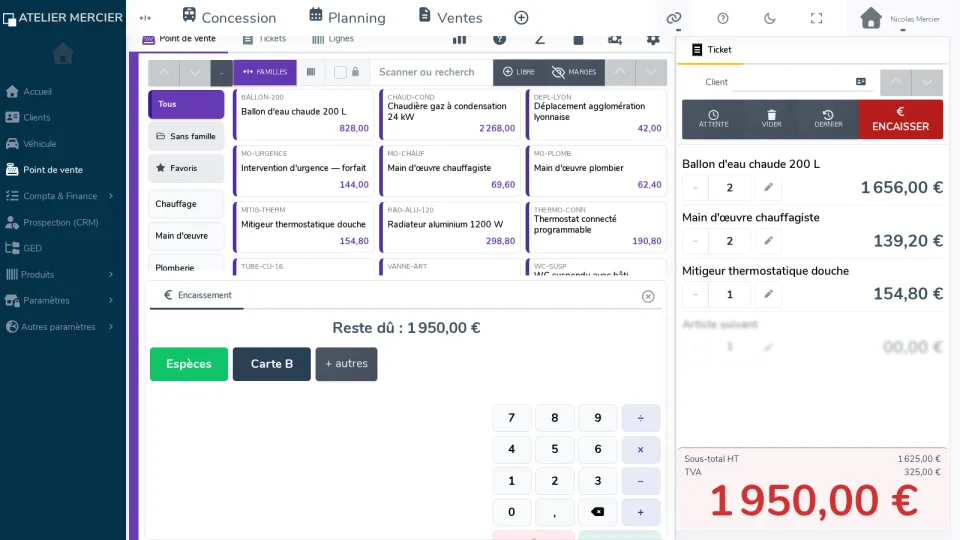This screenshot has height=540, width=960.
Task: Open GED in the sidebar
Action: [32, 248]
